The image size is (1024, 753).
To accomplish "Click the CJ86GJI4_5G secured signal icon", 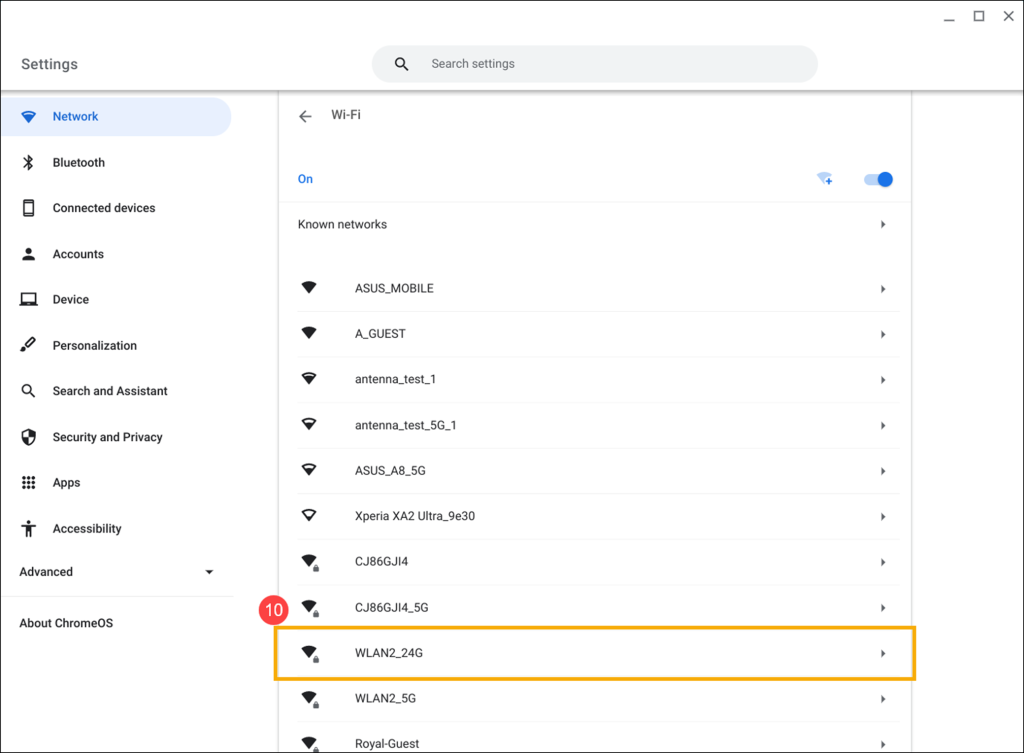I will [x=310, y=608].
